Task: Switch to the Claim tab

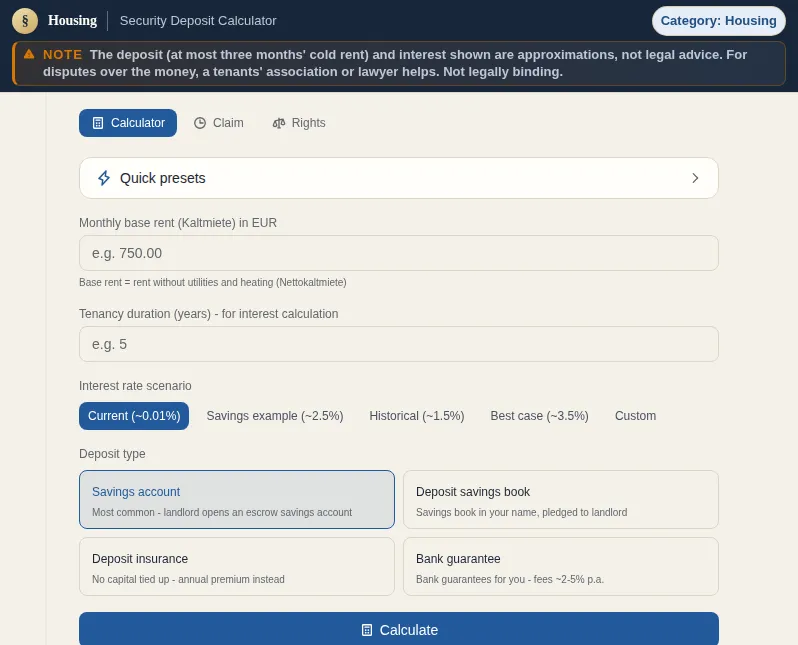Action: click(x=219, y=123)
